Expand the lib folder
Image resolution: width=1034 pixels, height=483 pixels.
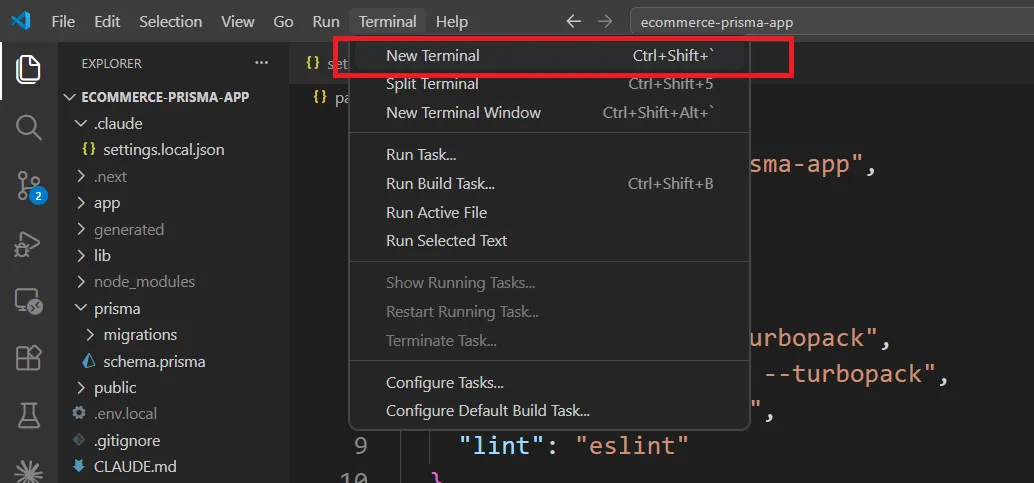click(80, 255)
